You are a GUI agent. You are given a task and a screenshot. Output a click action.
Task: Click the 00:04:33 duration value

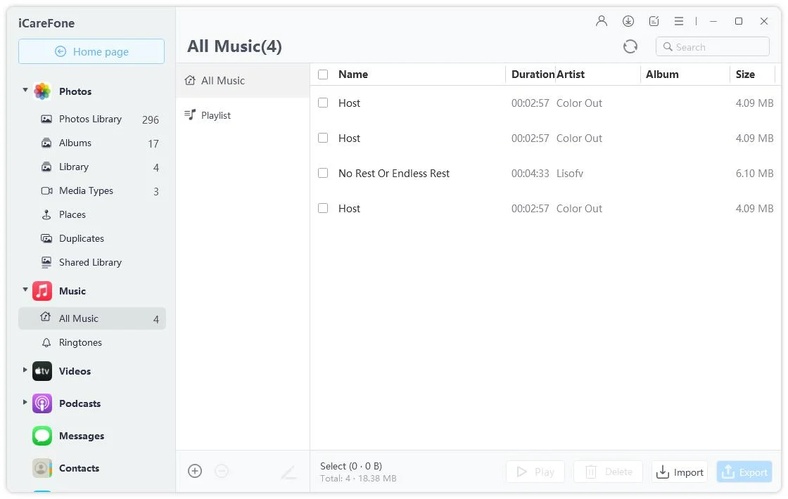click(530, 173)
